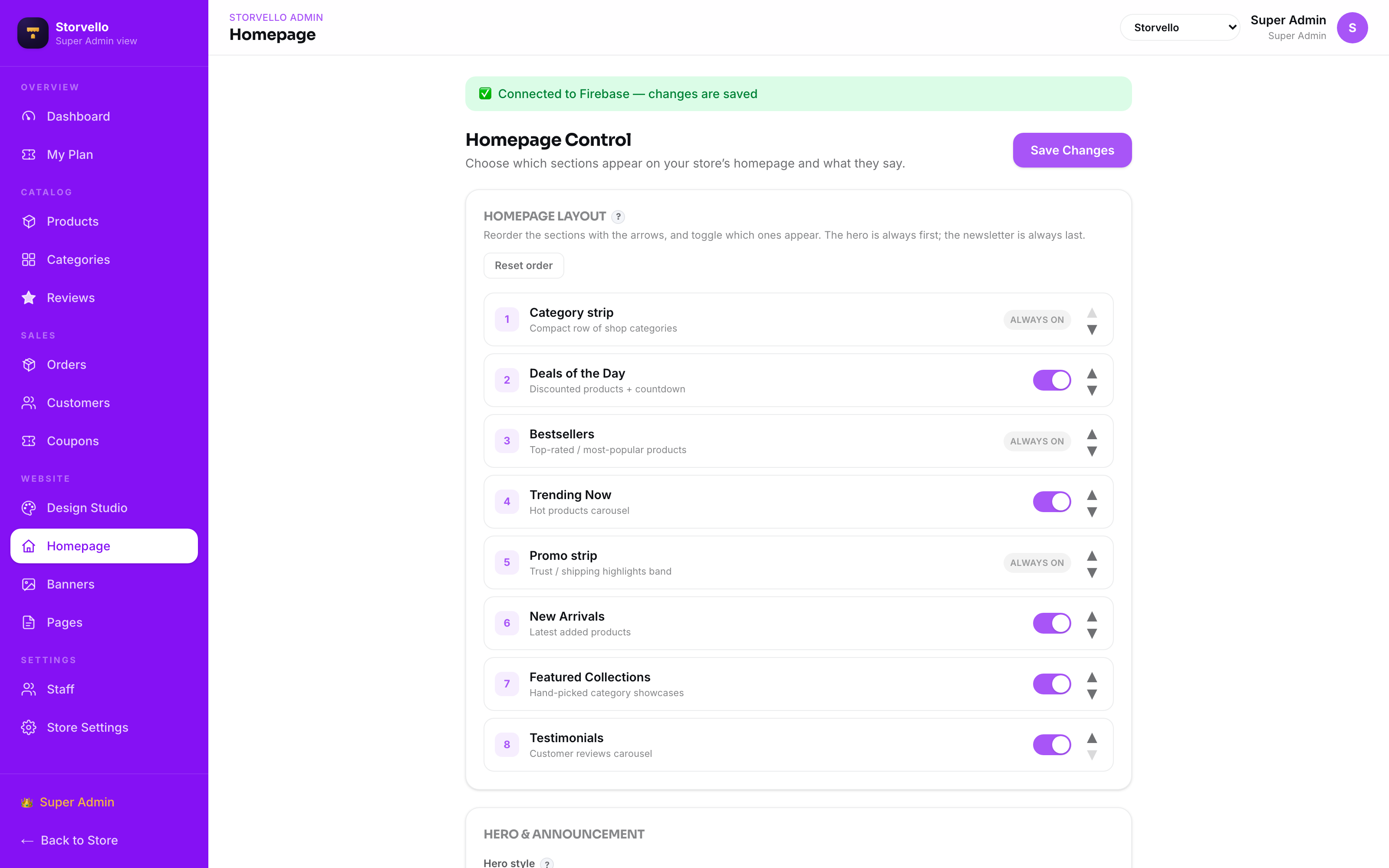Click the HERO & ANNOUNCEMENT section heading

click(x=564, y=834)
